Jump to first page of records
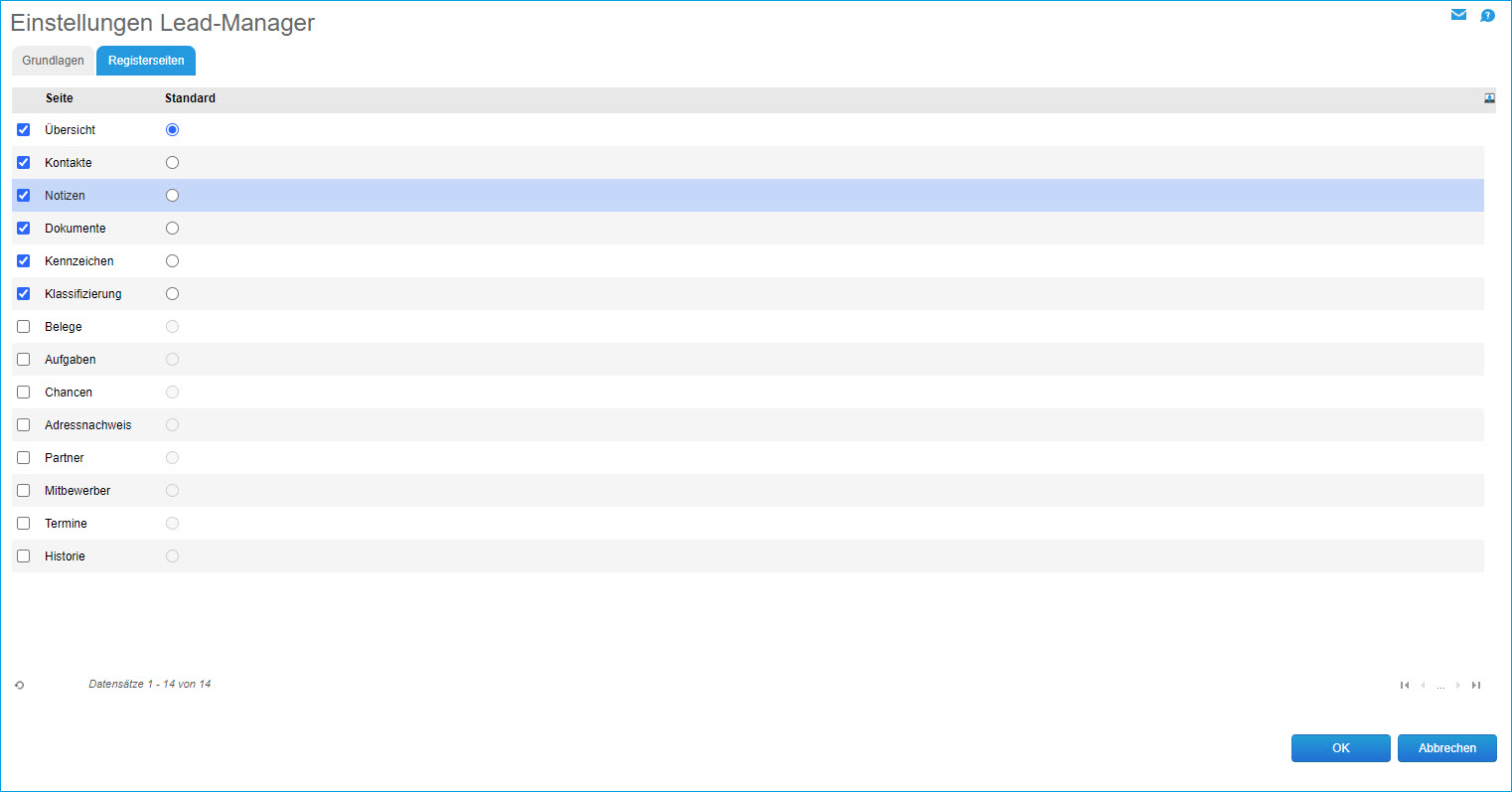This screenshot has width=1512, height=792. click(x=1405, y=685)
